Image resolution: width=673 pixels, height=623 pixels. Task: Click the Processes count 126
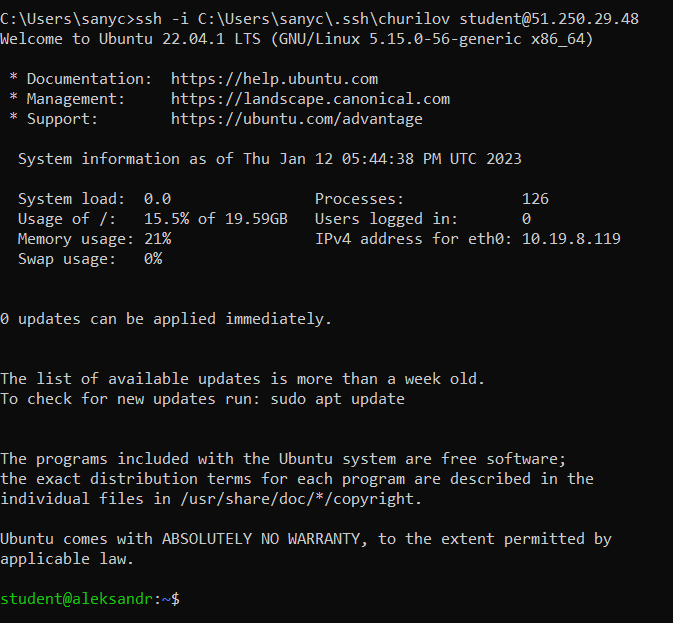coord(535,199)
